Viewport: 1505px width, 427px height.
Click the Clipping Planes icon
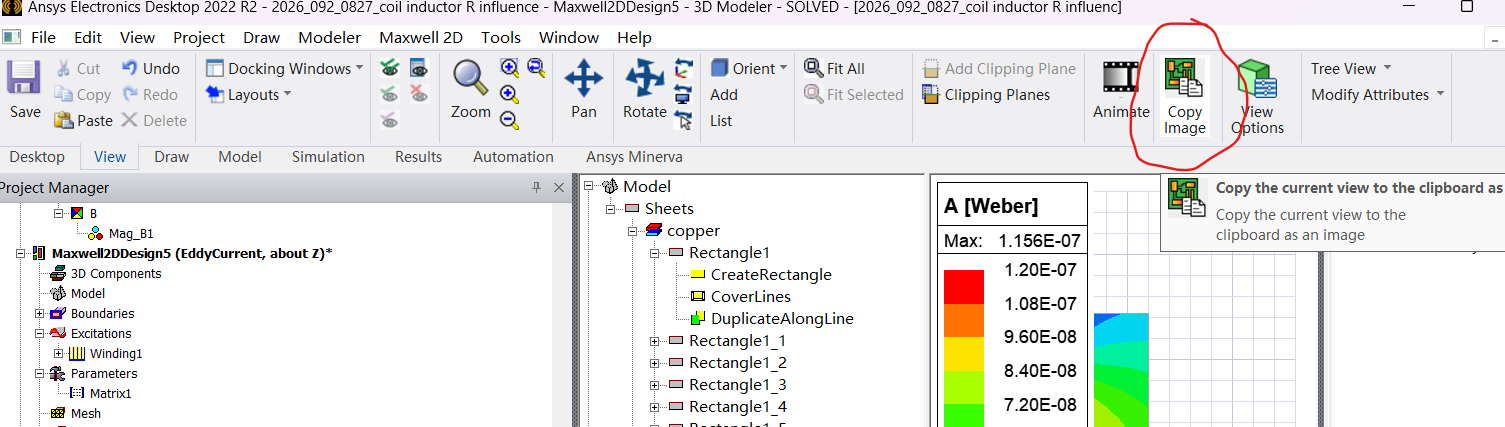[x=930, y=95]
